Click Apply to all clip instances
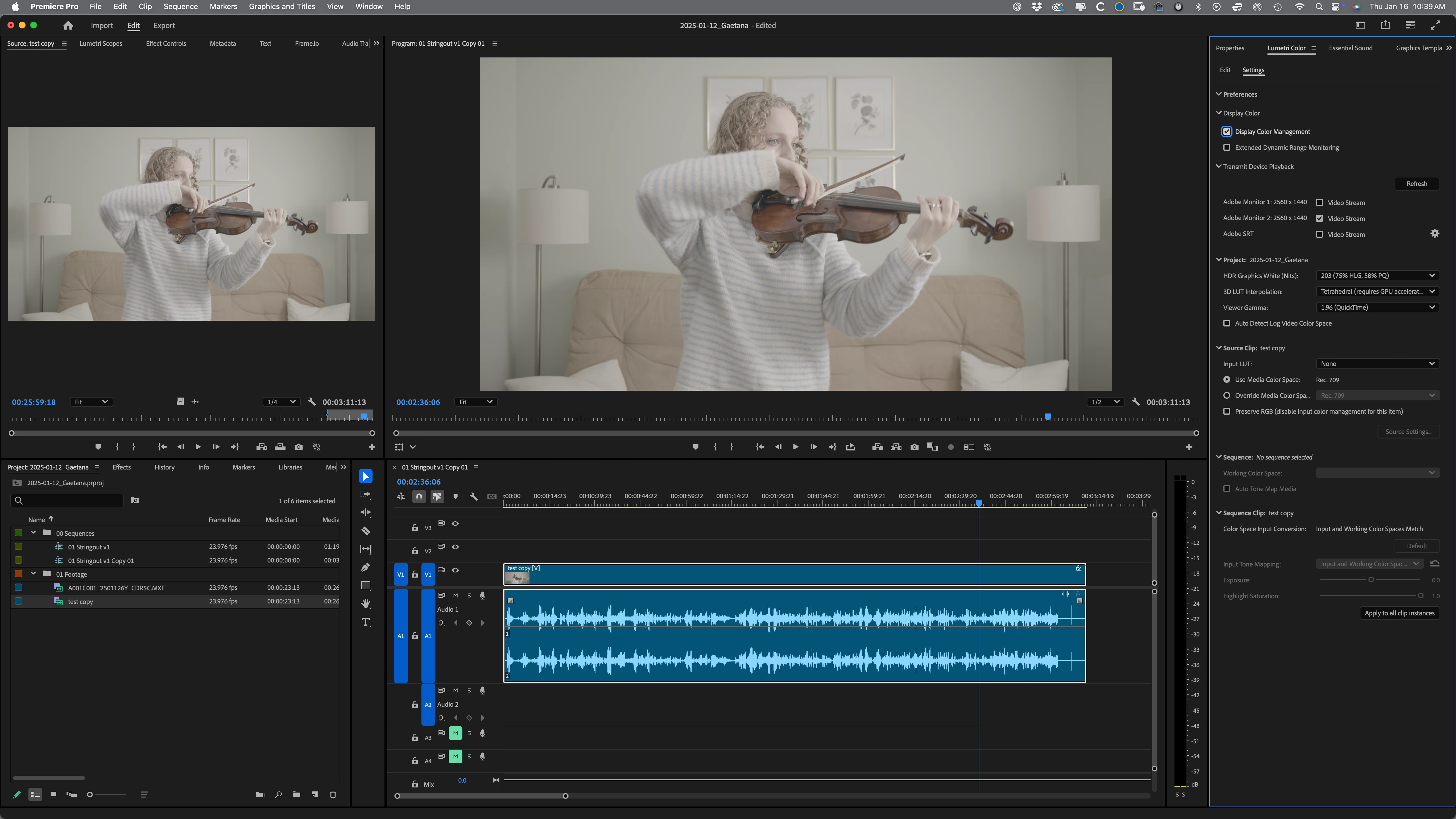Image resolution: width=1456 pixels, height=819 pixels. [1399, 613]
